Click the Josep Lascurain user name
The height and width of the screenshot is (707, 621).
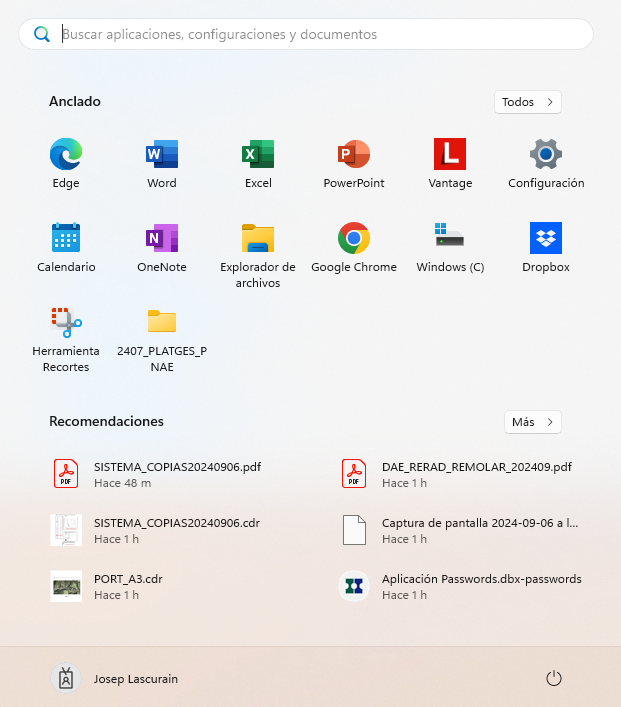point(136,679)
